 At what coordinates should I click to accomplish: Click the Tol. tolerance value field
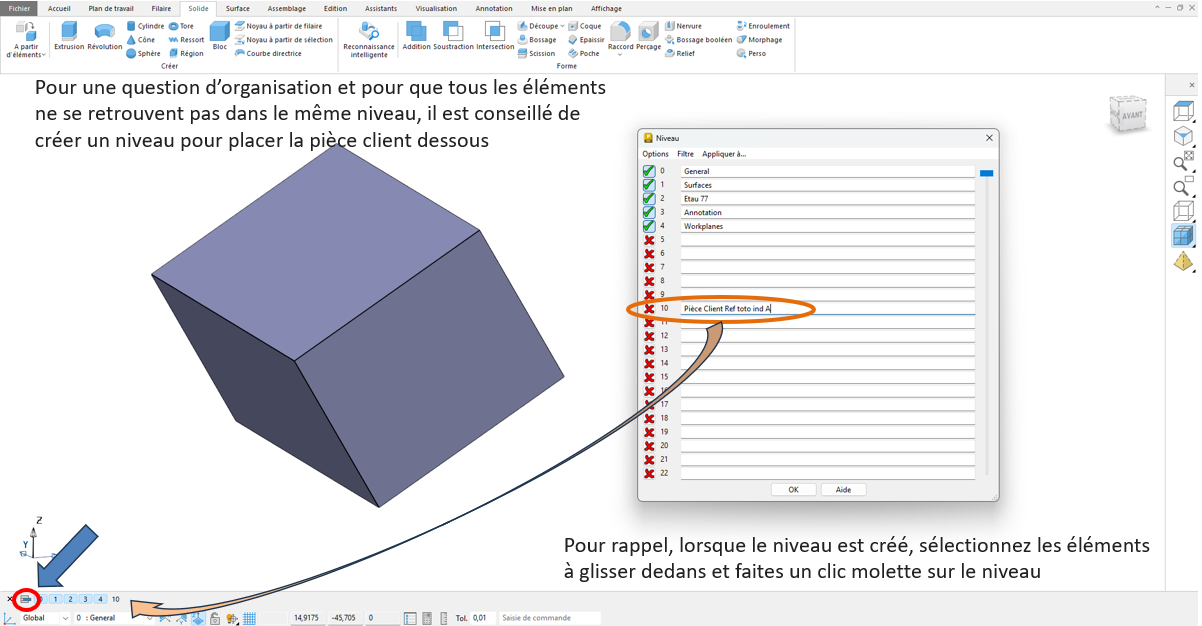(x=483, y=618)
